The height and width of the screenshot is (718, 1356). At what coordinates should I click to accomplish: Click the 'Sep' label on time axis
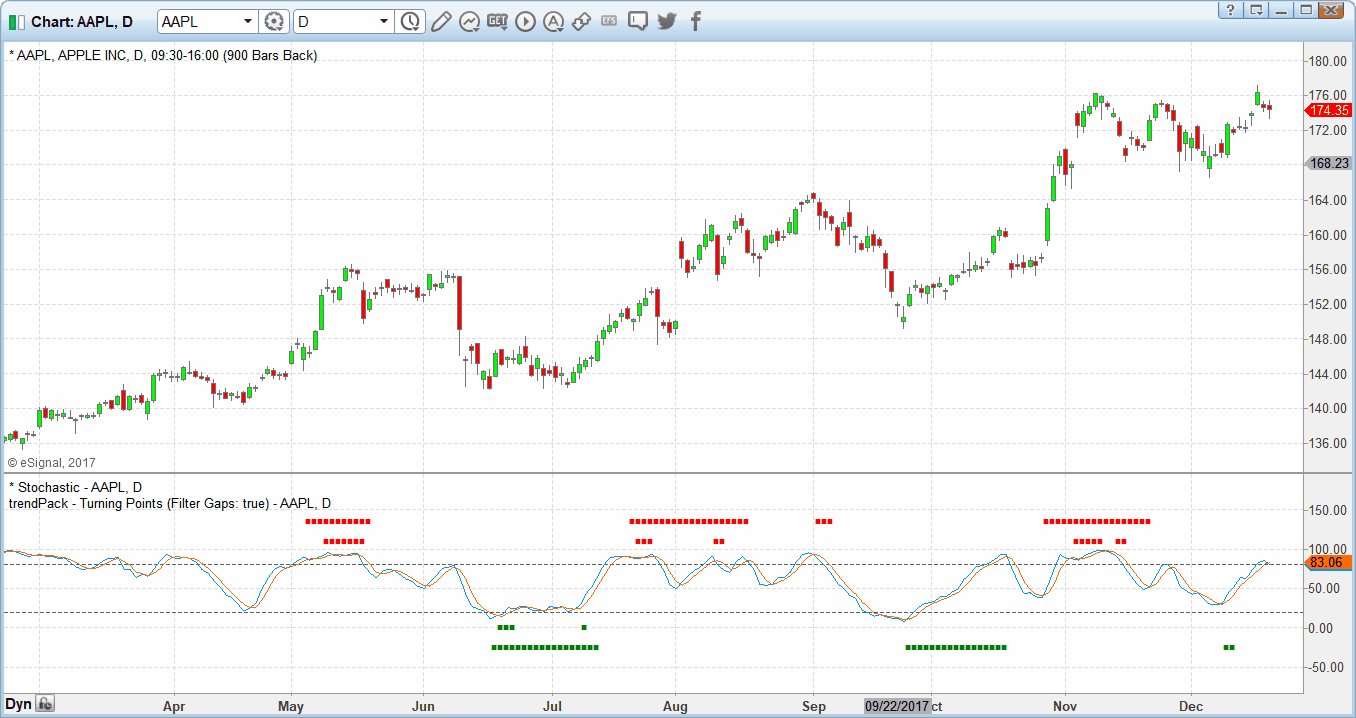point(814,706)
